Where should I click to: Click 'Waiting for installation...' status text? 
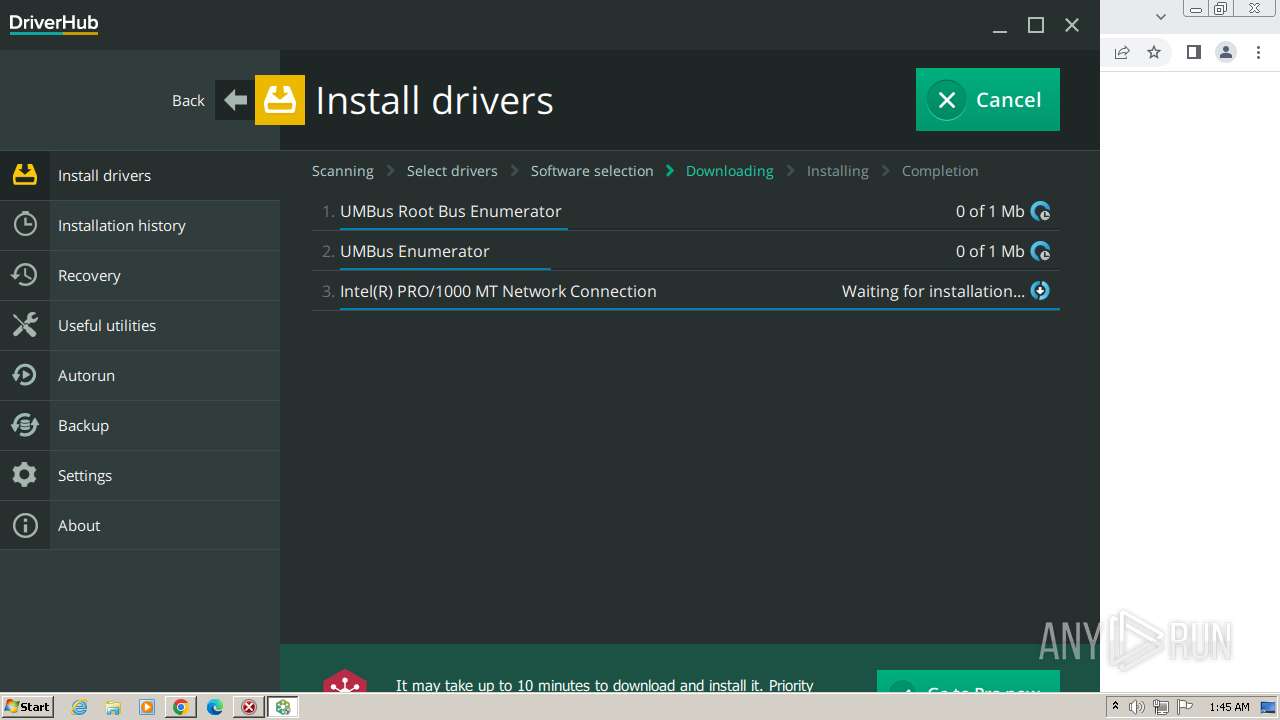(x=933, y=291)
